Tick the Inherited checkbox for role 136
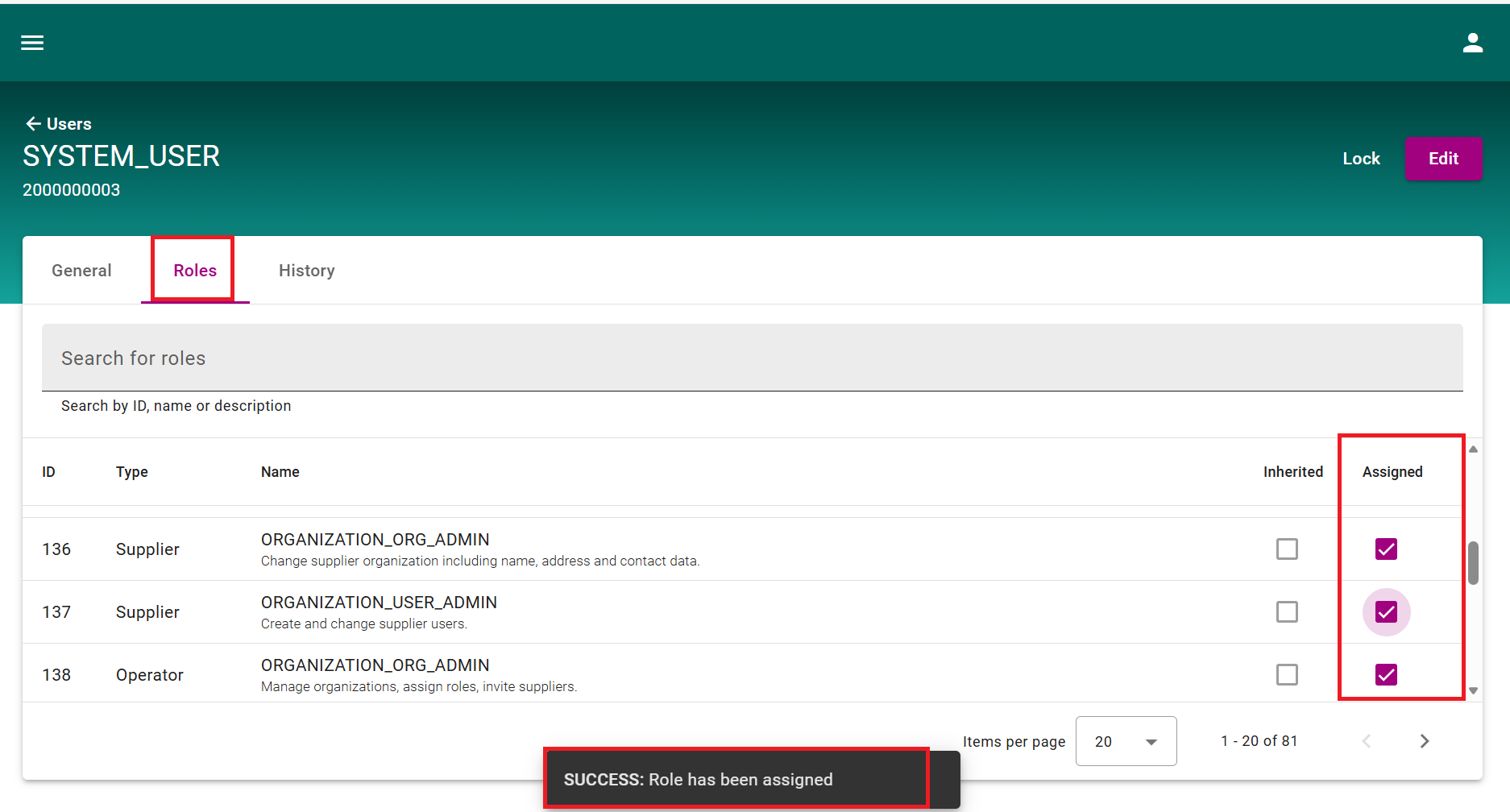The image size is (1510, 812). [x=1287, y=549]
